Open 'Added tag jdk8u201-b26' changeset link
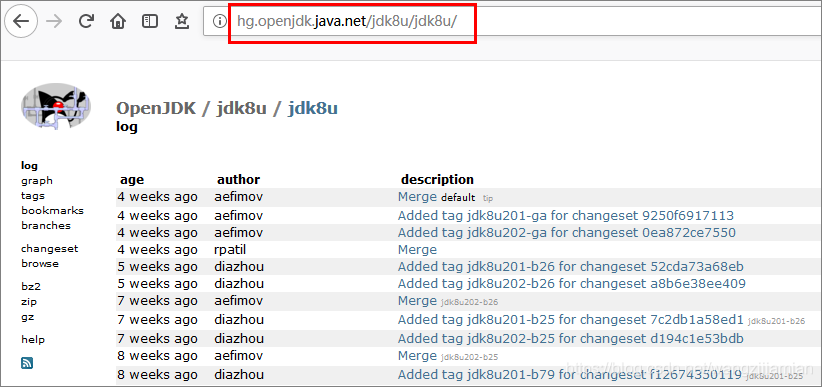Viewport: 822px width, 387px height. pyautogui.click(x=570, y=267)
